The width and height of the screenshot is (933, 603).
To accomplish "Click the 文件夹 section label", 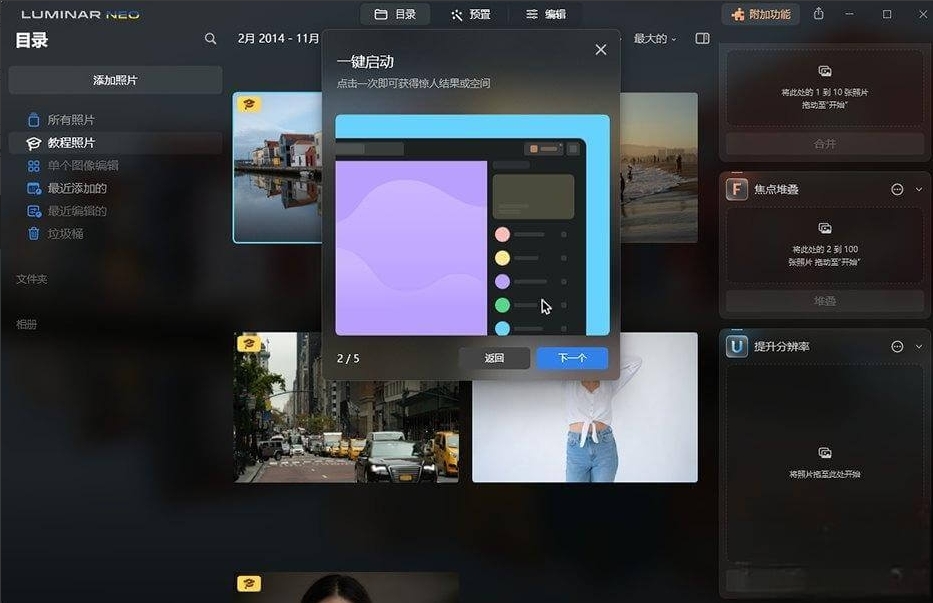I will pyautogui.click(x=32, y=279).
